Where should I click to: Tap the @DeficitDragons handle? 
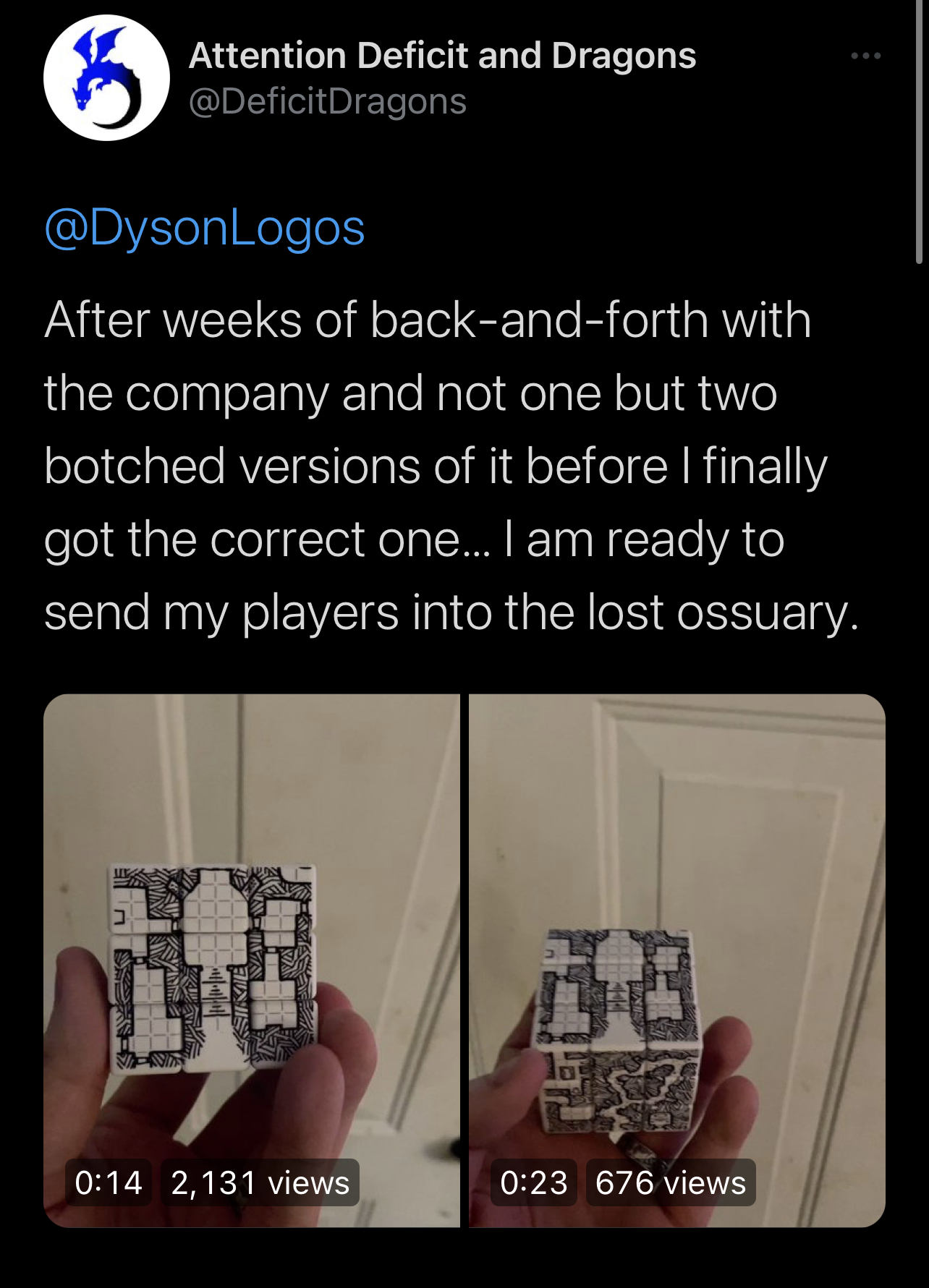click(x=327, y=101)
